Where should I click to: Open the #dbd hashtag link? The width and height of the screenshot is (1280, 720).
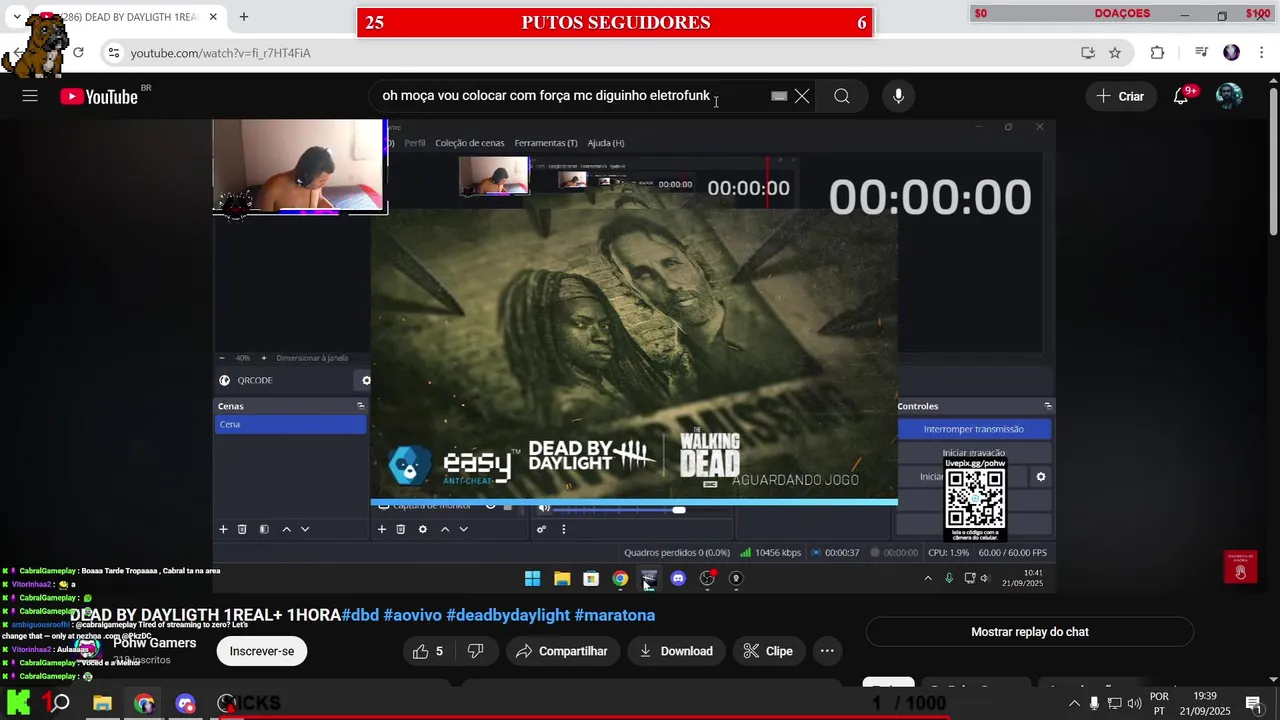(x=360, y=615)
